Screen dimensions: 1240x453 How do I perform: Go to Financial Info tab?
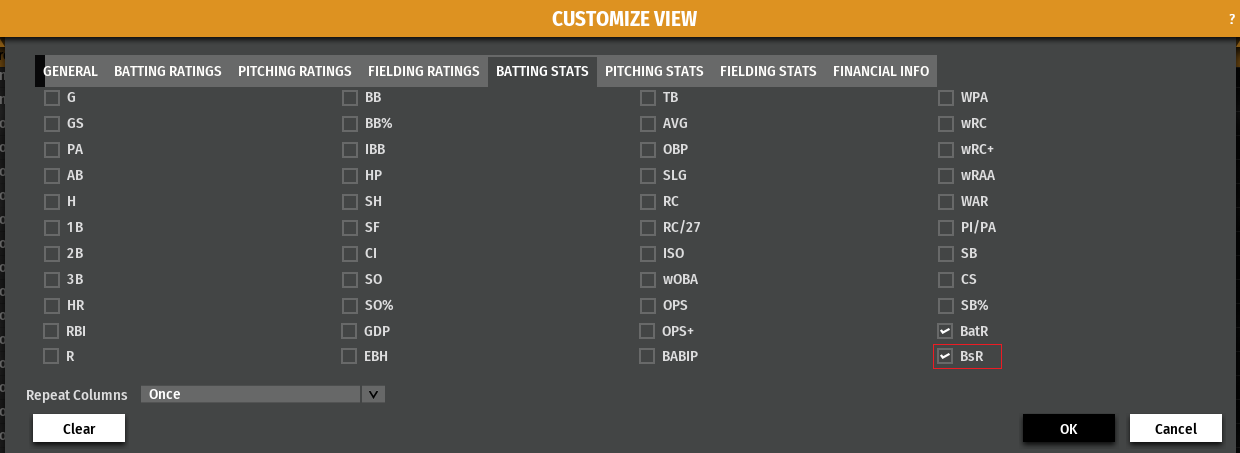point(881,71)
